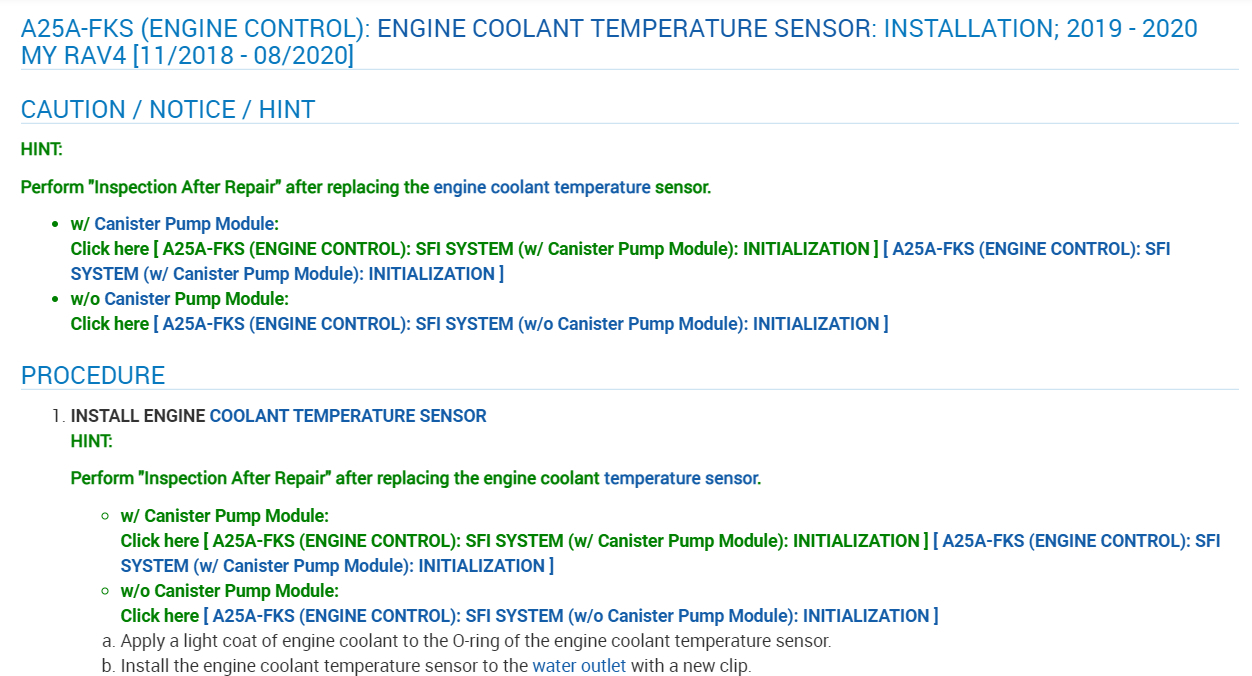This screenshot has width=1252, height=676.
Task: Open w/o Canister INITIALIZATION link in Procedure section
Action: (570, 616)
